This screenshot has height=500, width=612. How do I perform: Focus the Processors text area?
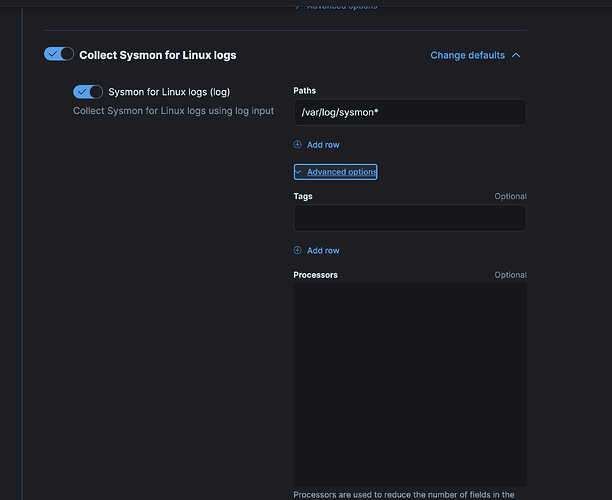[x=410, y=384]
